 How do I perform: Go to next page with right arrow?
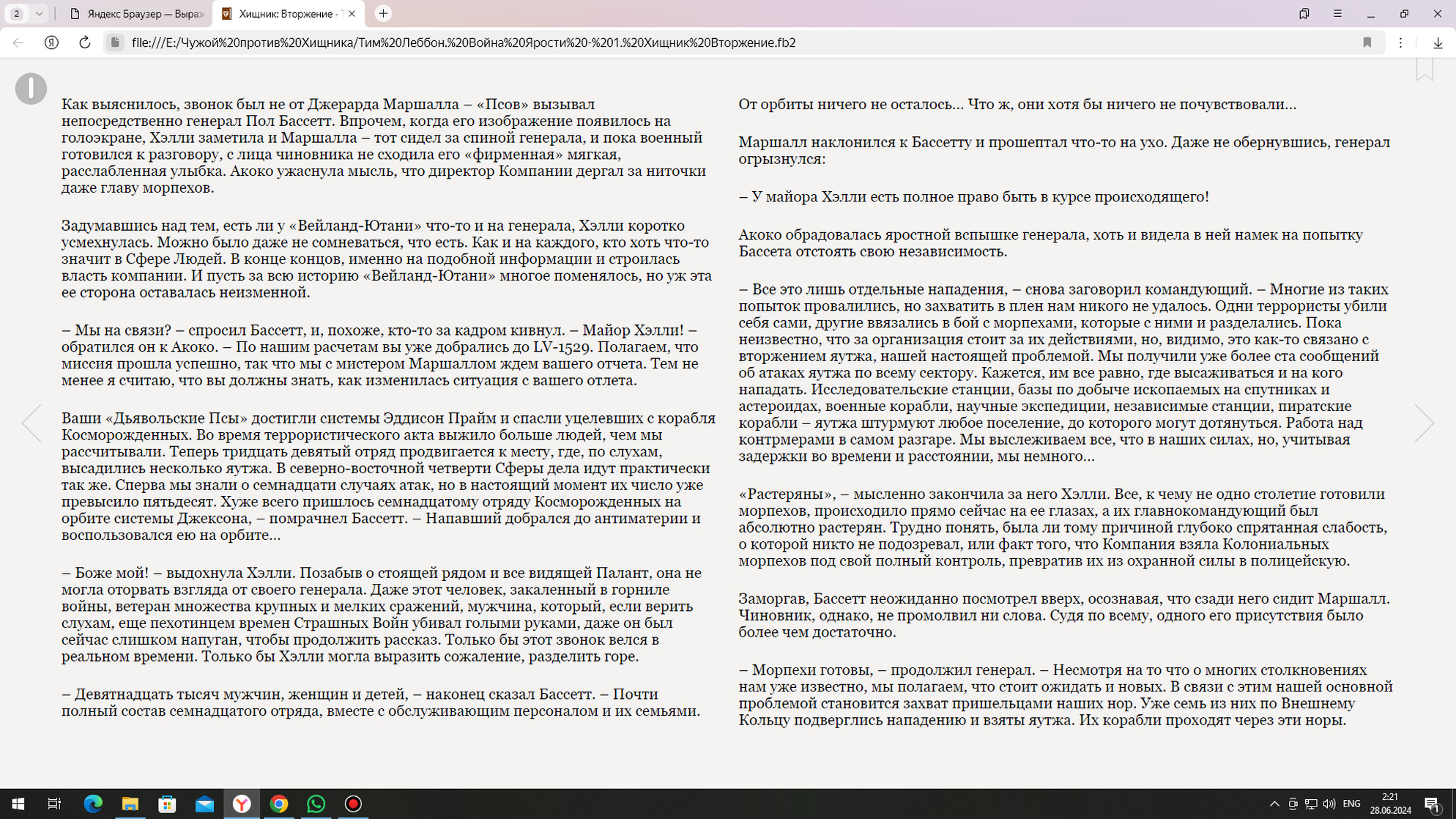[1423, 423]
